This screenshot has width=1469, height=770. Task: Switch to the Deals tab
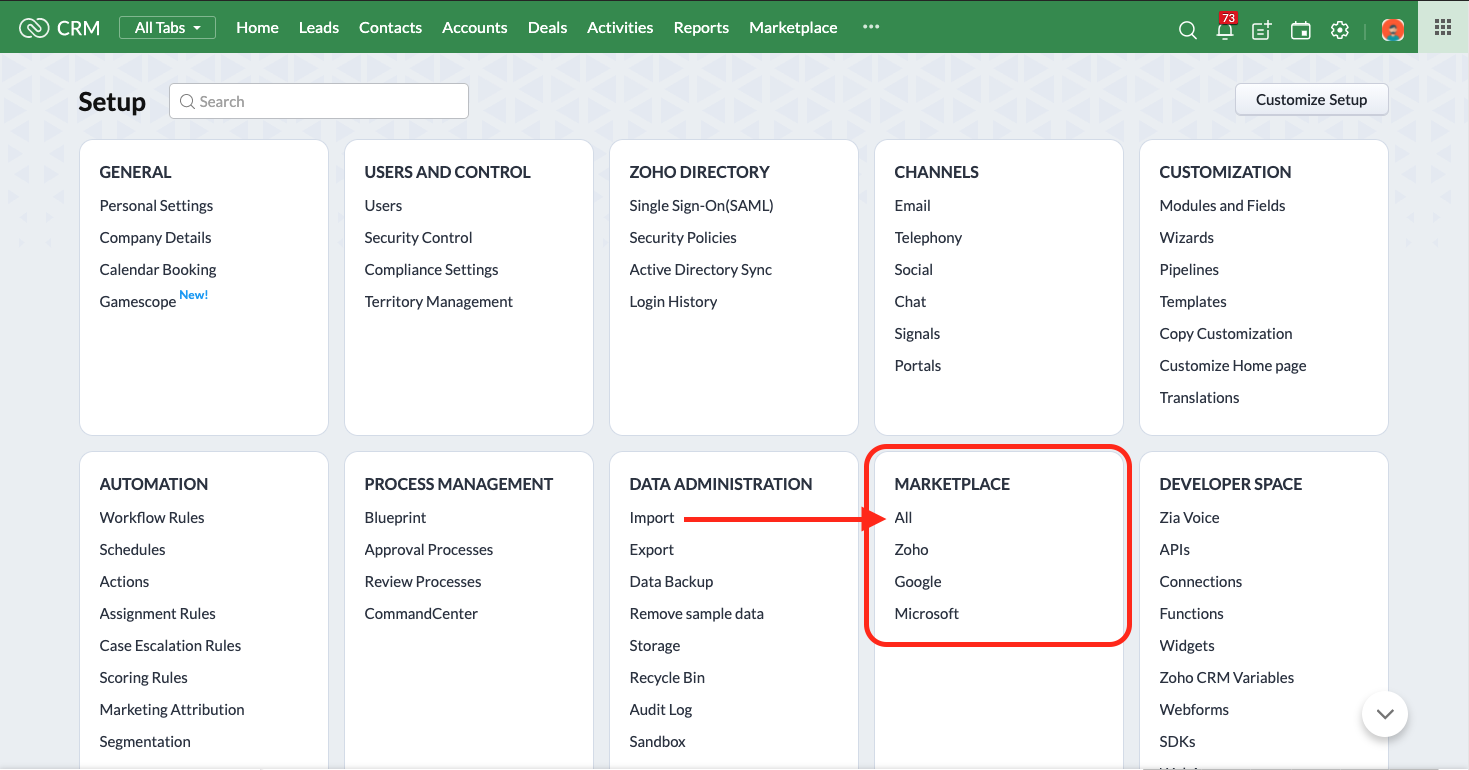[548, 28]
